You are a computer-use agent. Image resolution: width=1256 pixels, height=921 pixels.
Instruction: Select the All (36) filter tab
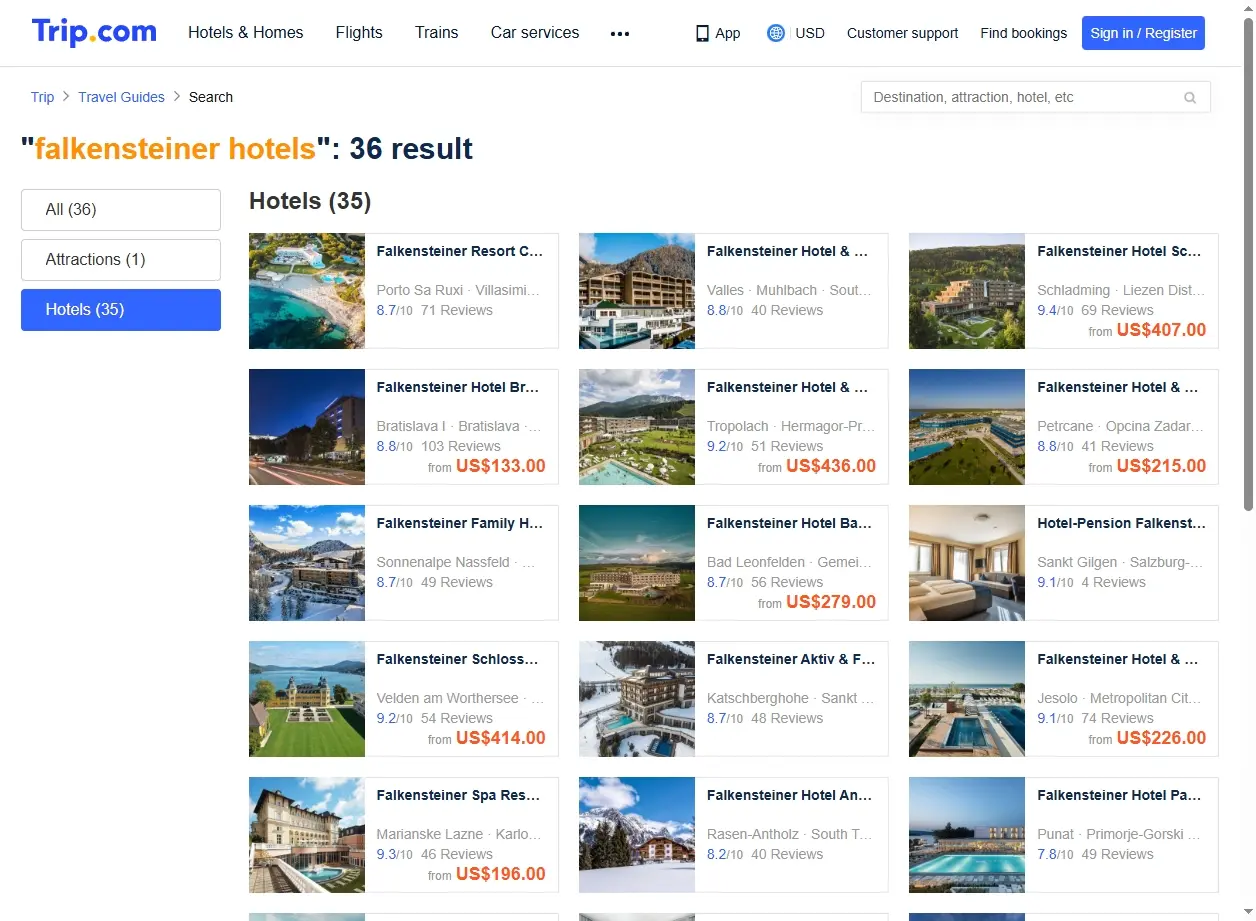click(x=121, y=210)
